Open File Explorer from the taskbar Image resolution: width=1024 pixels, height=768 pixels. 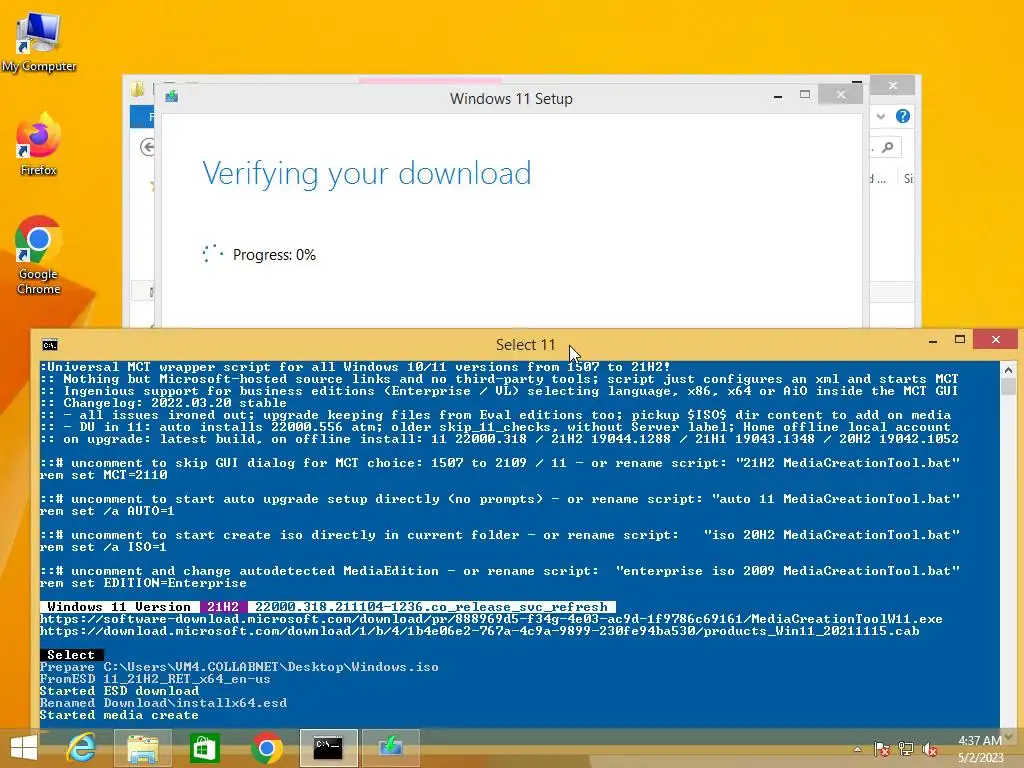142,748
